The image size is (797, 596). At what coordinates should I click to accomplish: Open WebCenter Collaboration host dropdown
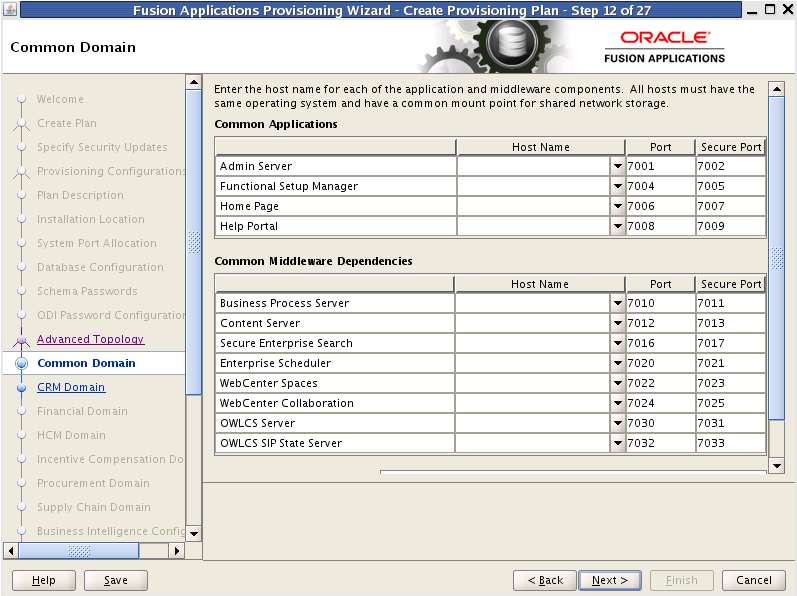coord(618,403)
